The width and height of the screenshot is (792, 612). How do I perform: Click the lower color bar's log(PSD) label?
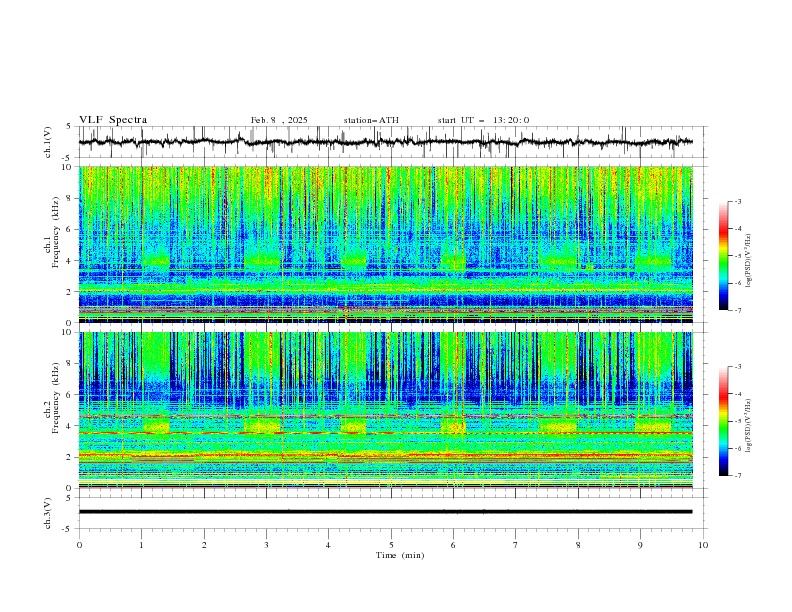click(748, 425)
